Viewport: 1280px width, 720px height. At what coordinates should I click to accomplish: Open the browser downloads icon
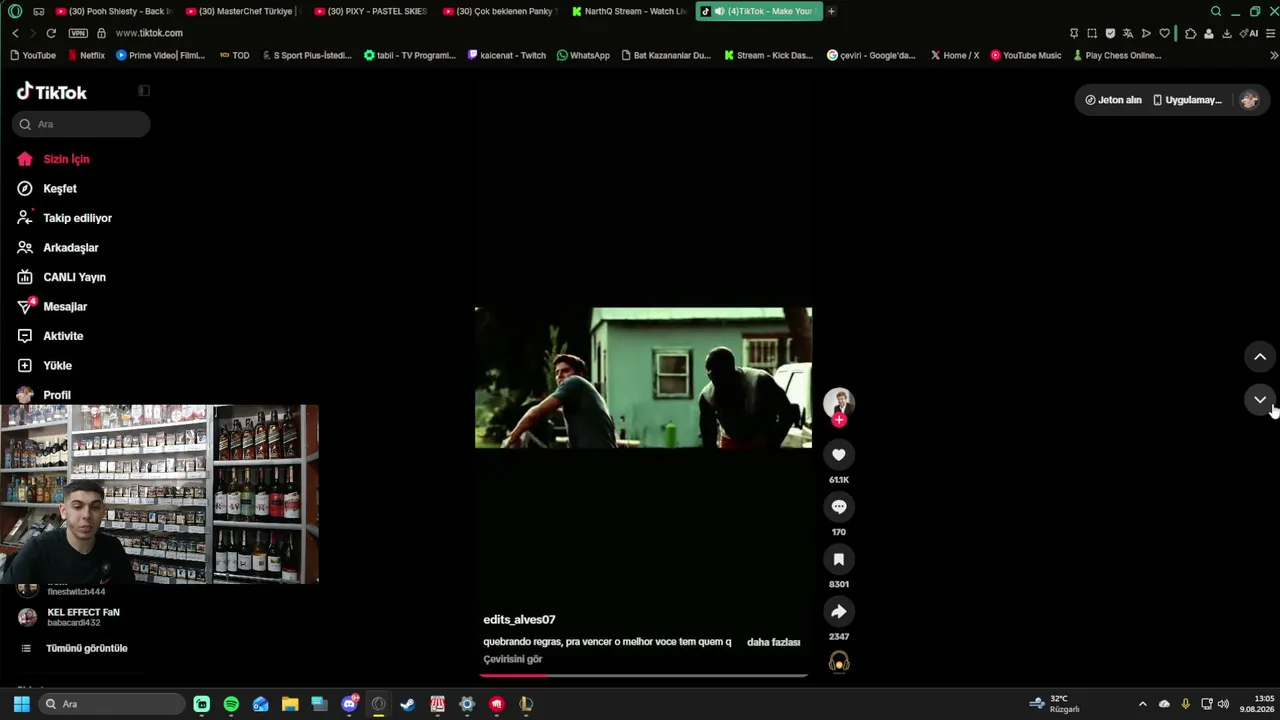(x=1227, y=33)
